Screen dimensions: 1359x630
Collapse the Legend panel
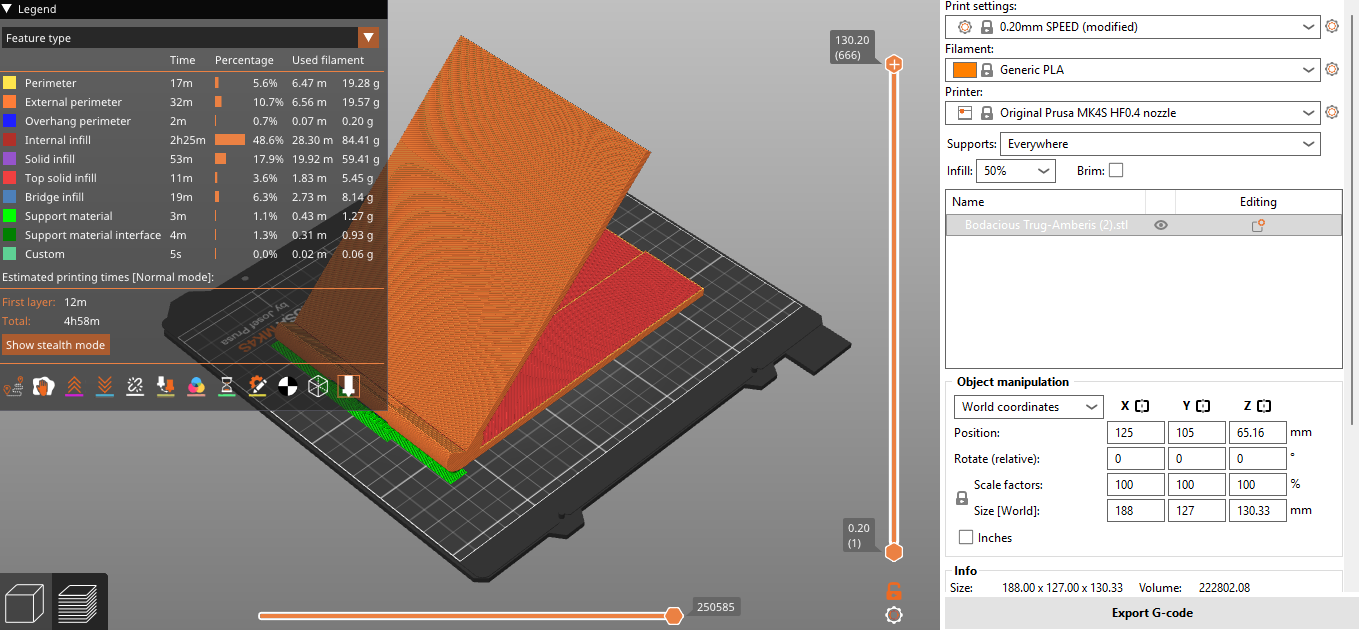(9, 9)
